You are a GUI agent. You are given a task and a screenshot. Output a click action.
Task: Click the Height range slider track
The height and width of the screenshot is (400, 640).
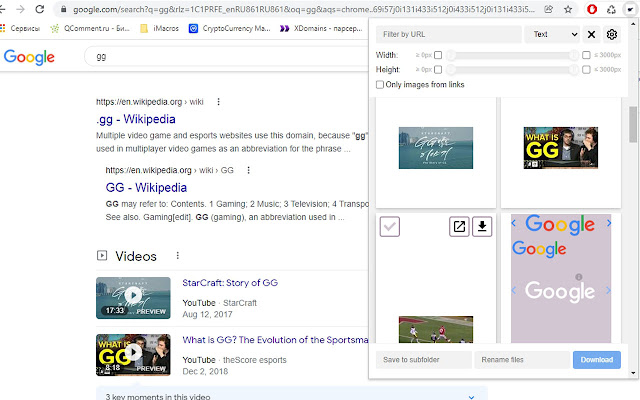click(x=512, y=70)
